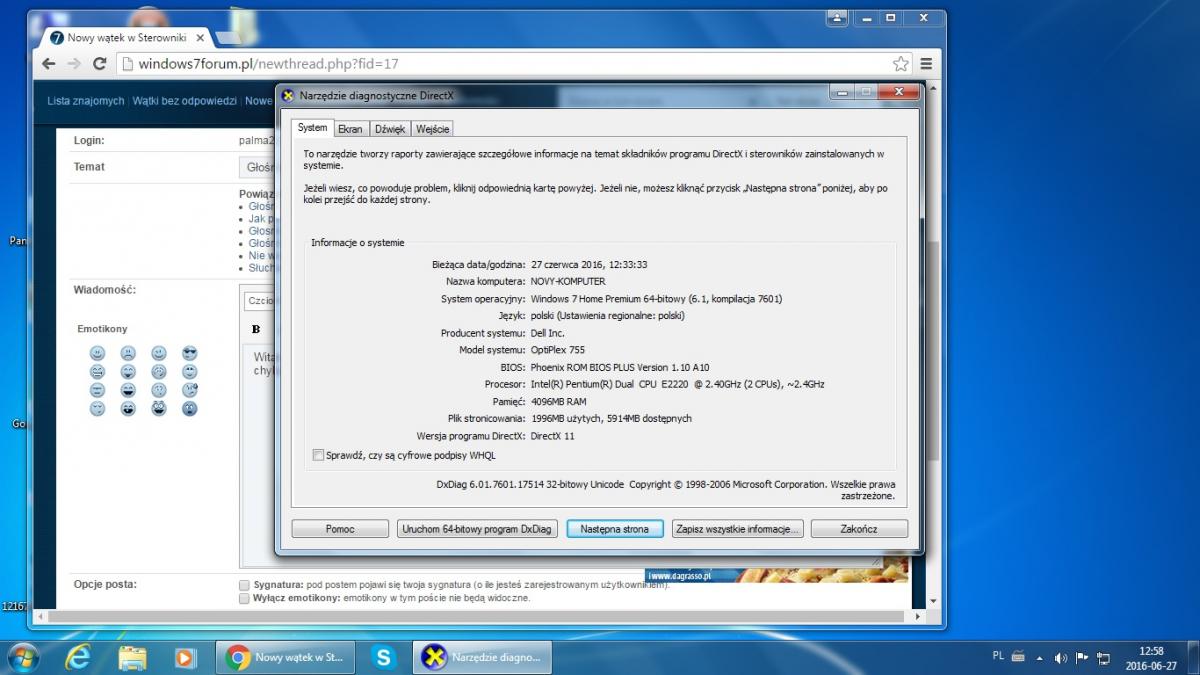Click the 'Dell Inc.' manufacturer value
The width and height of the screenshot is (1200, 675).
click(548, 333)
